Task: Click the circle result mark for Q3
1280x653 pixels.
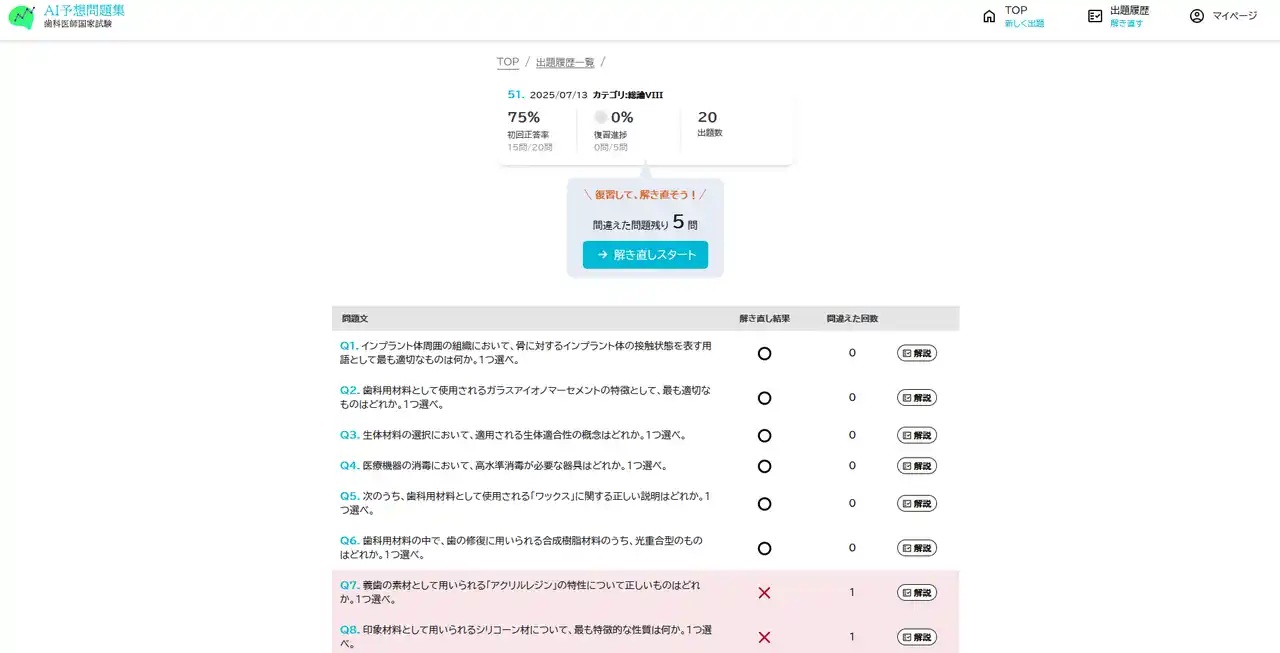Action: tap(764, 436)
